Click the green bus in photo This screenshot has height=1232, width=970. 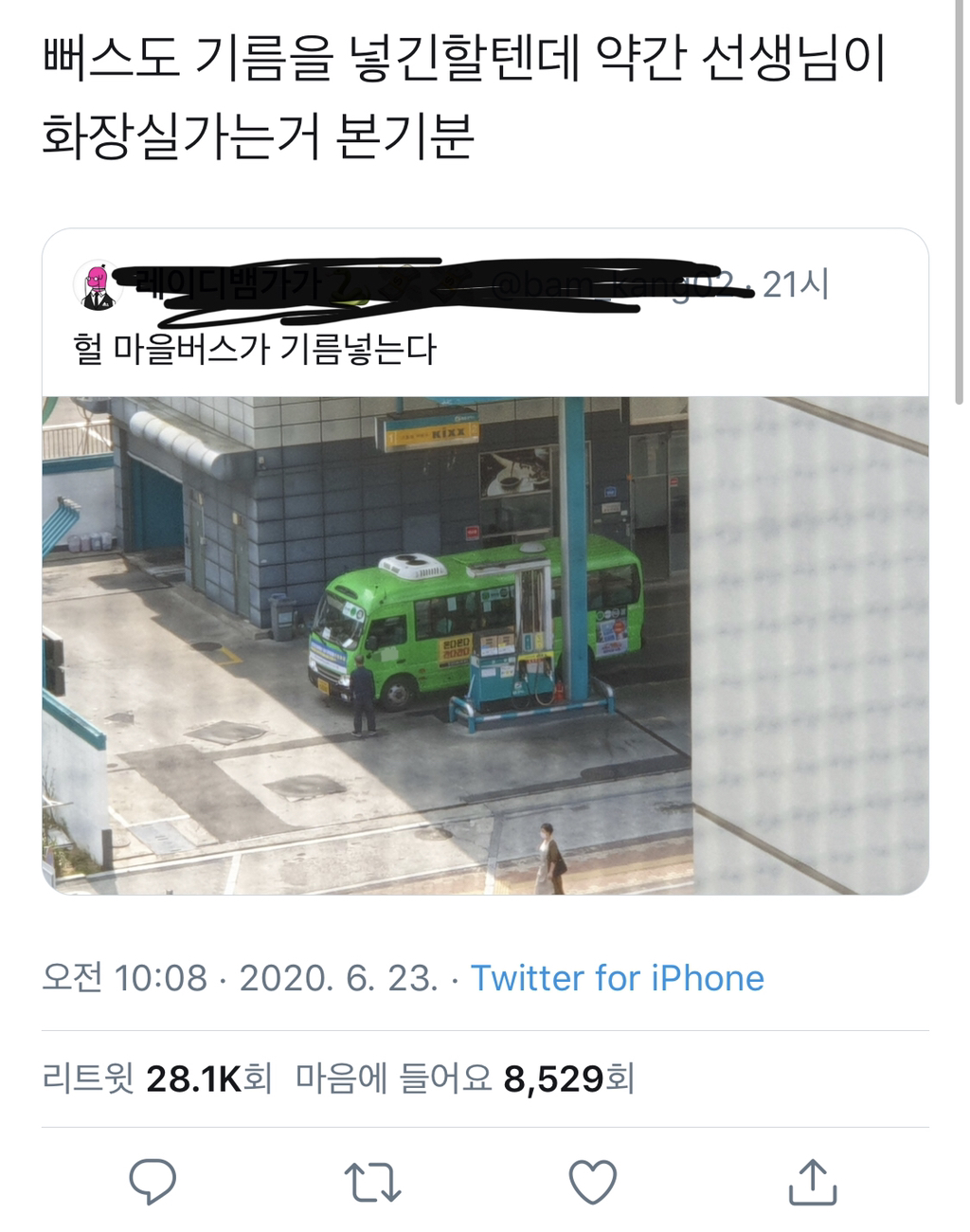tap(476, 622)
